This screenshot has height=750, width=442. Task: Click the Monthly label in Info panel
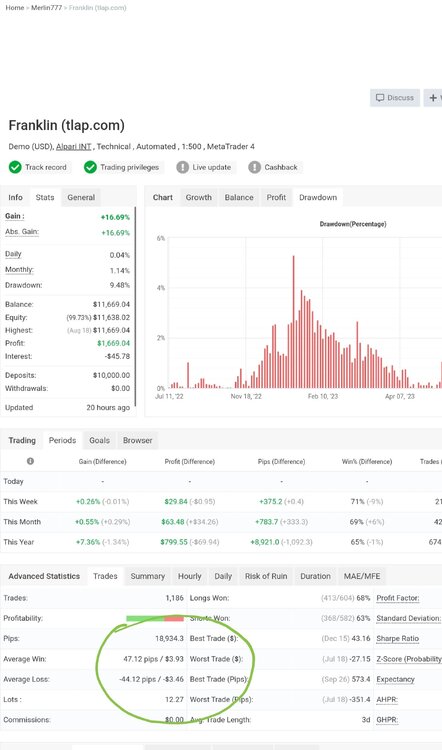(x=19, y=270)
